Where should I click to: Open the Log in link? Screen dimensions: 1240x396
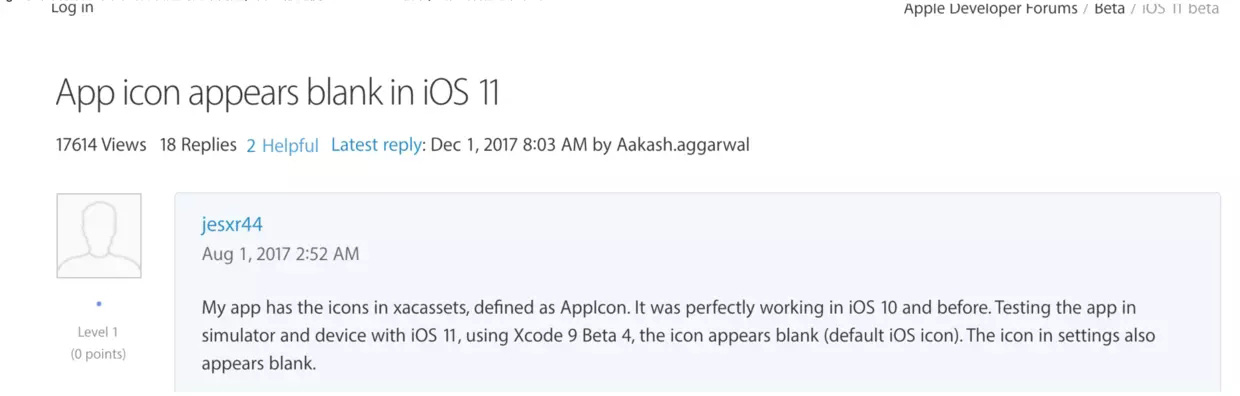71,8
